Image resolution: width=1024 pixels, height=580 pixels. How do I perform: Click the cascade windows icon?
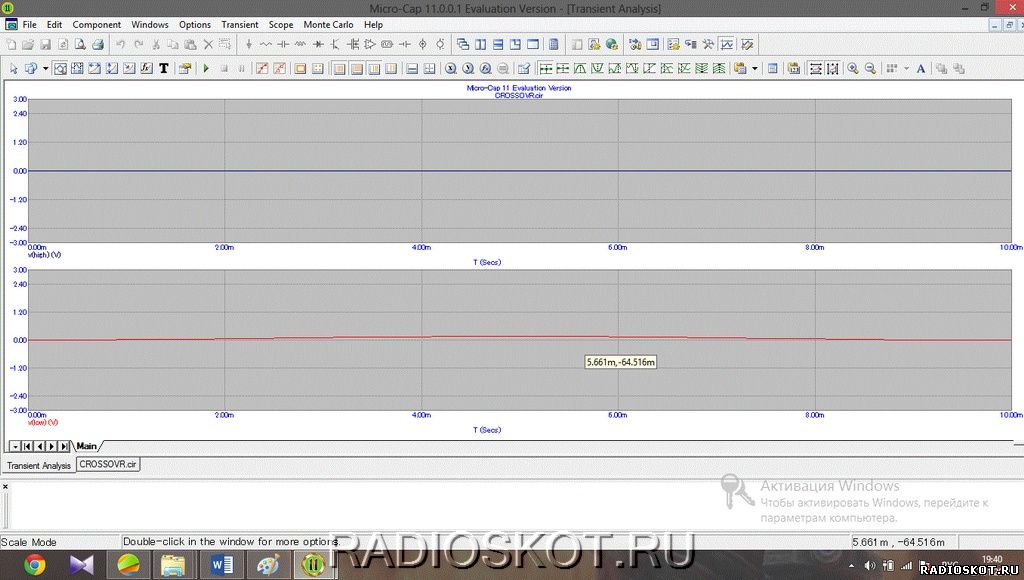click(x=463, y=44)
